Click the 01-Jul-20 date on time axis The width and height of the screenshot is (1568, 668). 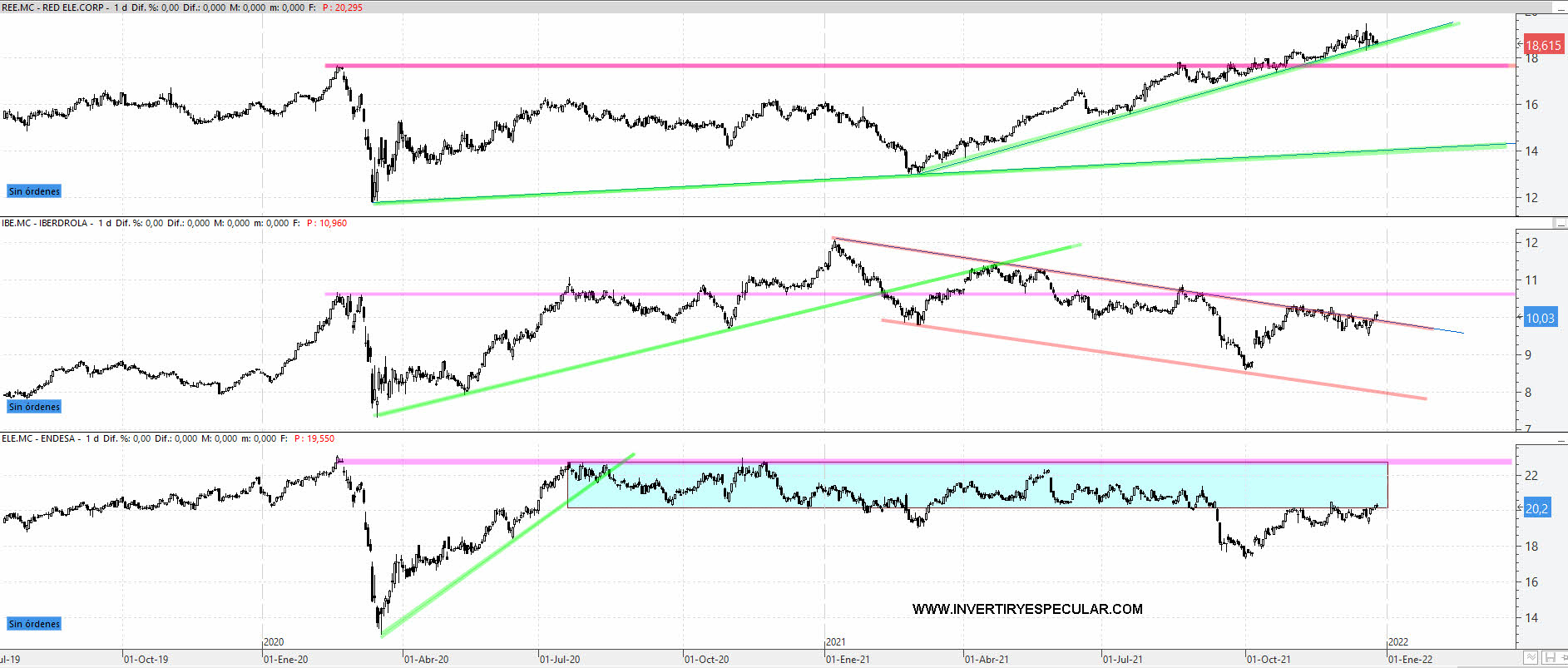click(560, 660)
